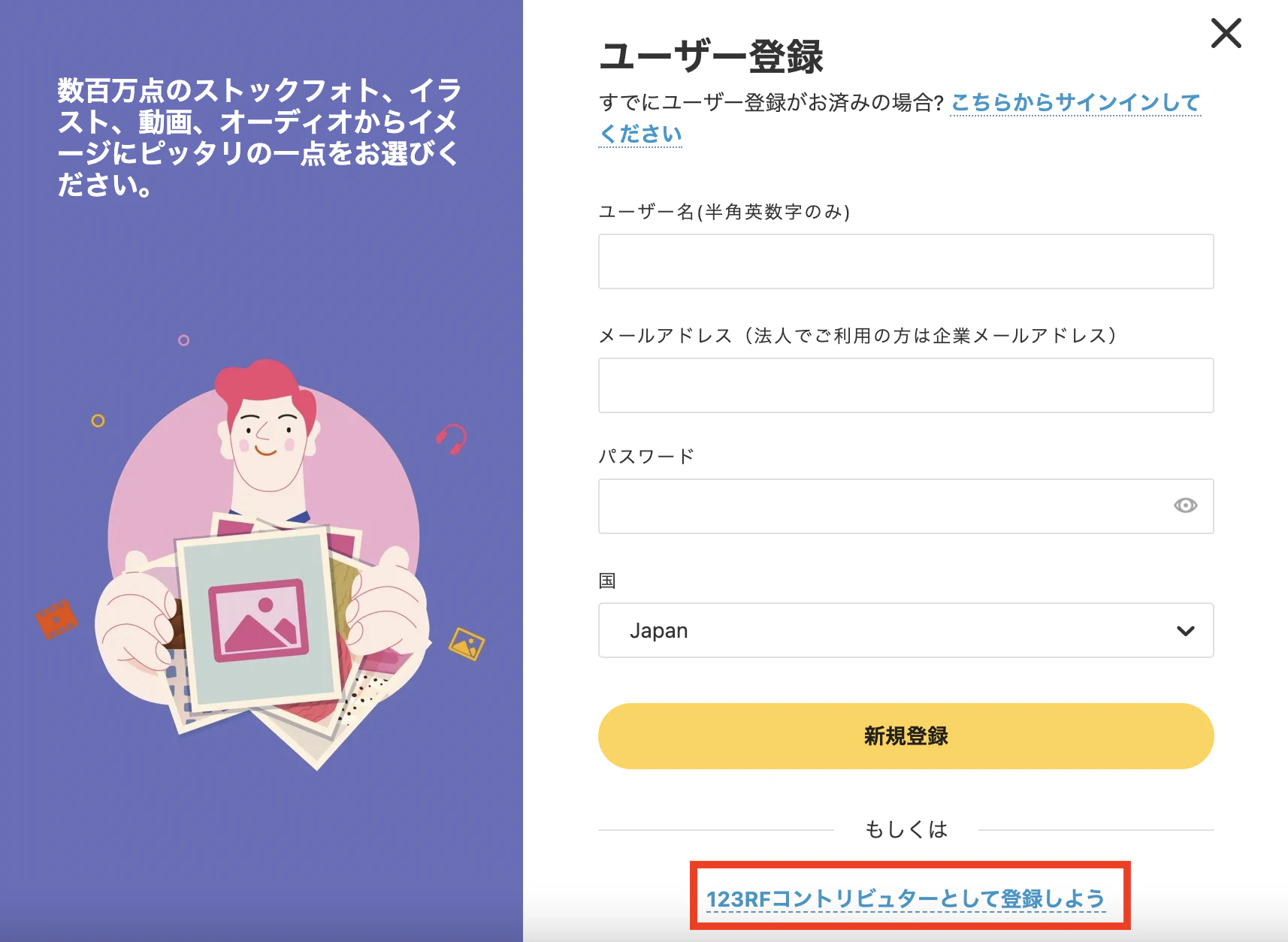This screenshot has width=1288, height=942.
Task: Click the yellow picture frame icon
Action: (x=467, y=644)
